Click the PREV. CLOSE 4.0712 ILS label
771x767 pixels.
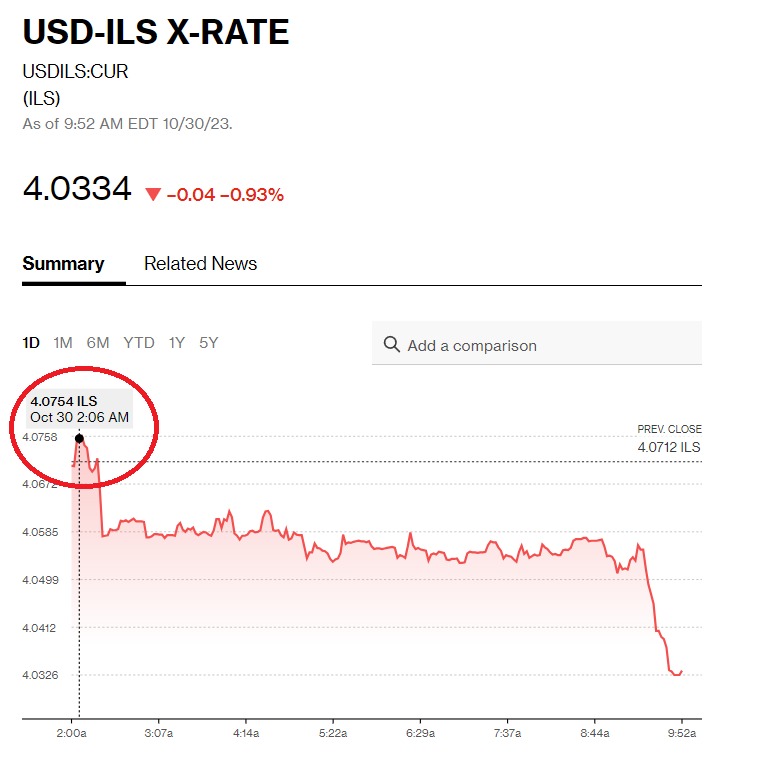669,439
